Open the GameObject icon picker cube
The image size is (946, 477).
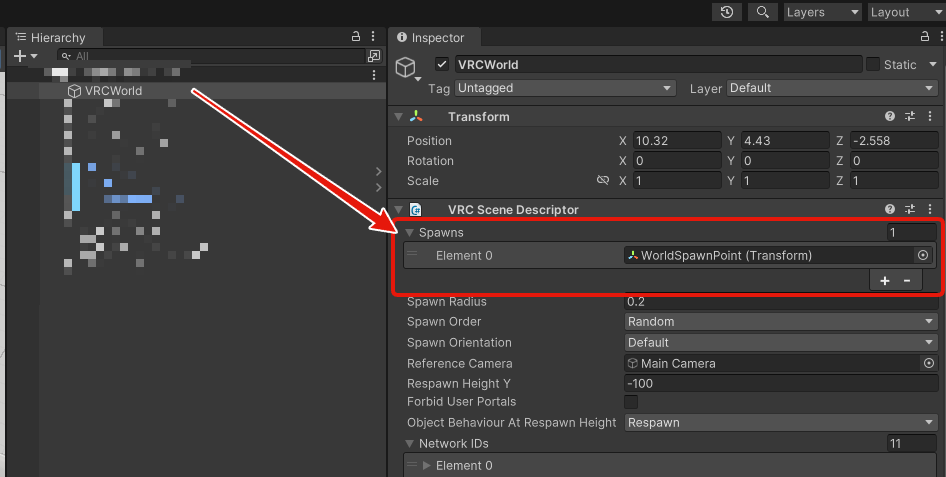pyautogui.click(x=407, y=68)
